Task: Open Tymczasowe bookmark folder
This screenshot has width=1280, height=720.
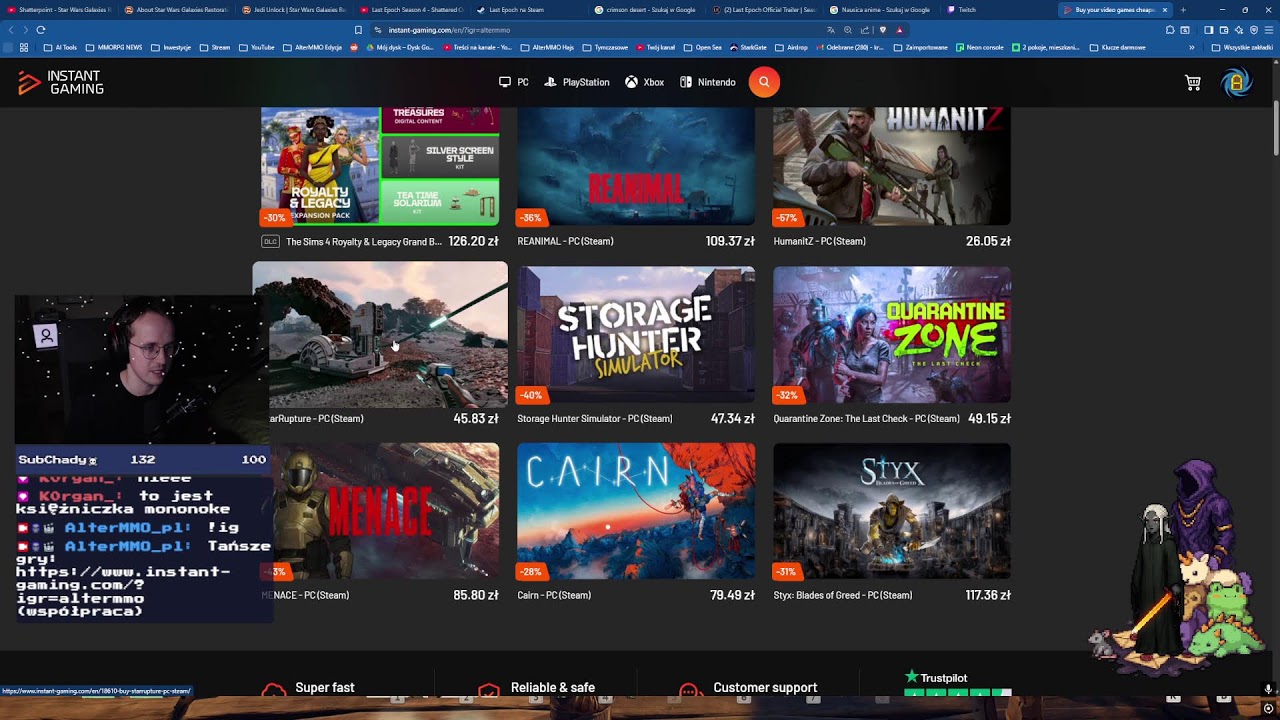Action: point(604,47)
